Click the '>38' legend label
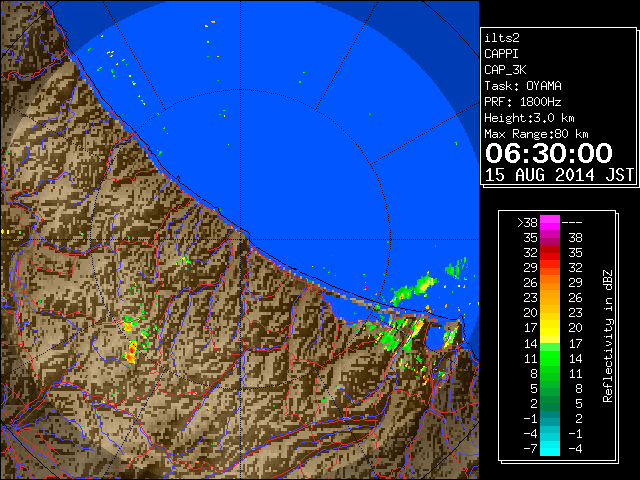 pyautogui.click(x=527, y=223)
